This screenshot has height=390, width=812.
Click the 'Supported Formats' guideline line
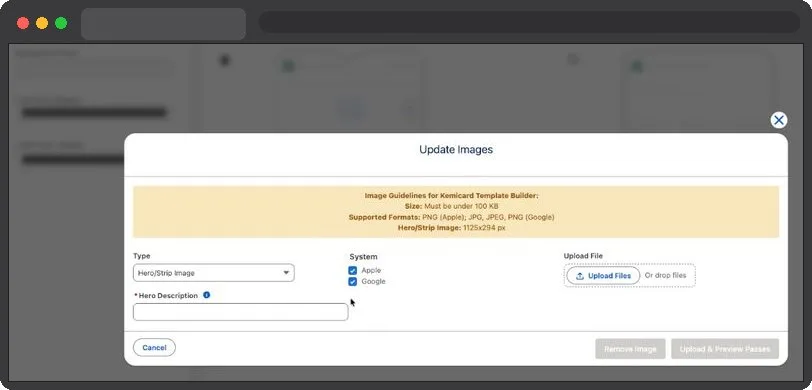452,217
